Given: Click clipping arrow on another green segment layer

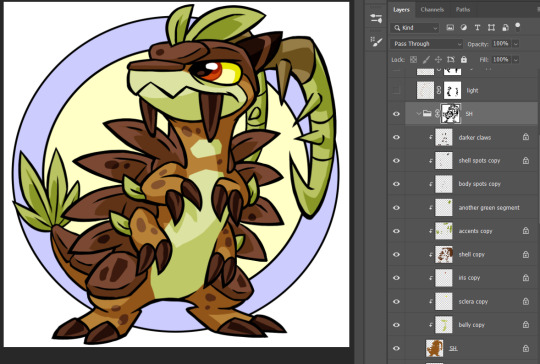Looking at the screenshot, I should 430,208.
